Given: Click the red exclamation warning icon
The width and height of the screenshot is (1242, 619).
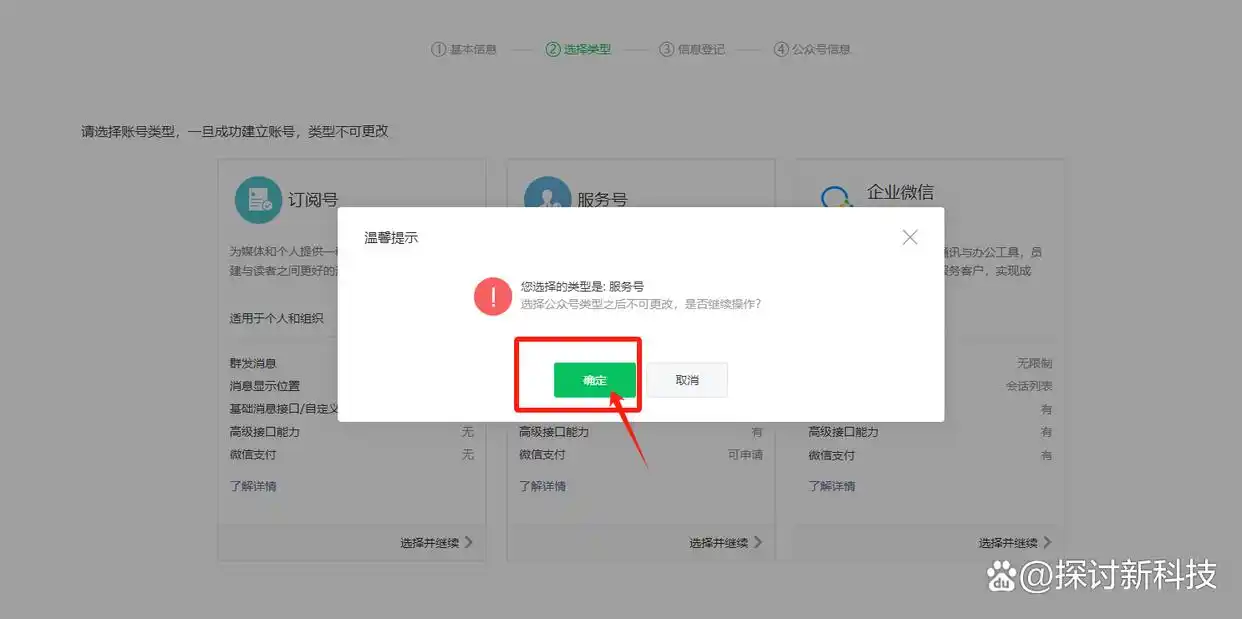Looking at the screenshot, I should (x=493, y=296).
